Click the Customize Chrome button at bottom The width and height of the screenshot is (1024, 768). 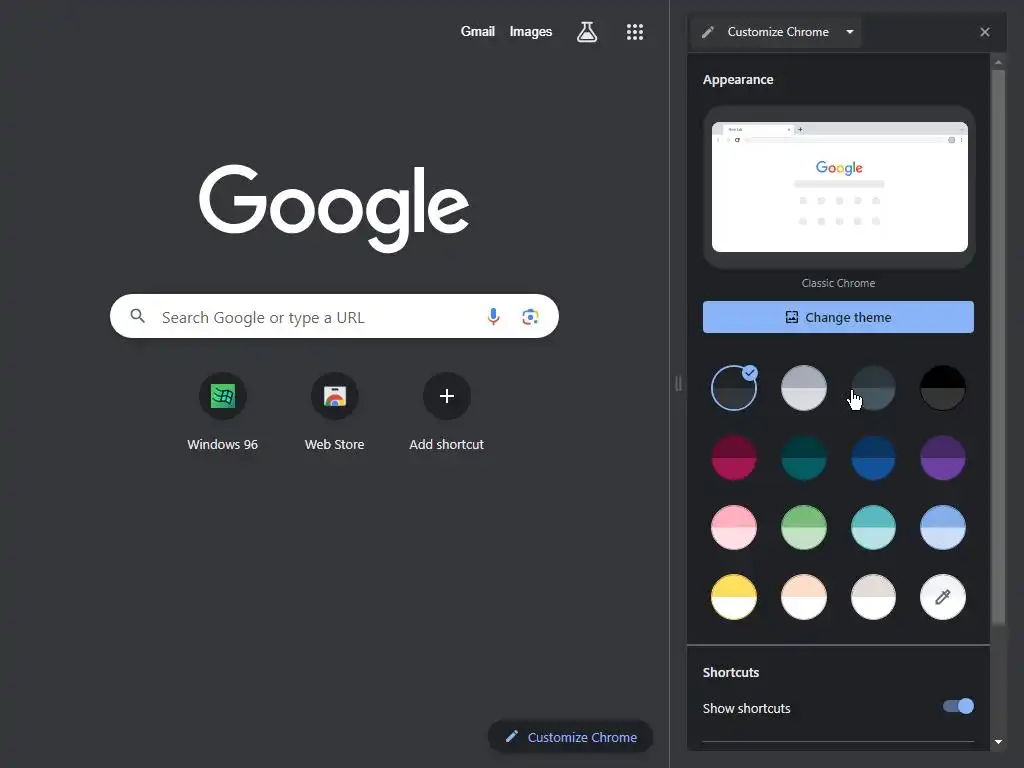[571, 737]
